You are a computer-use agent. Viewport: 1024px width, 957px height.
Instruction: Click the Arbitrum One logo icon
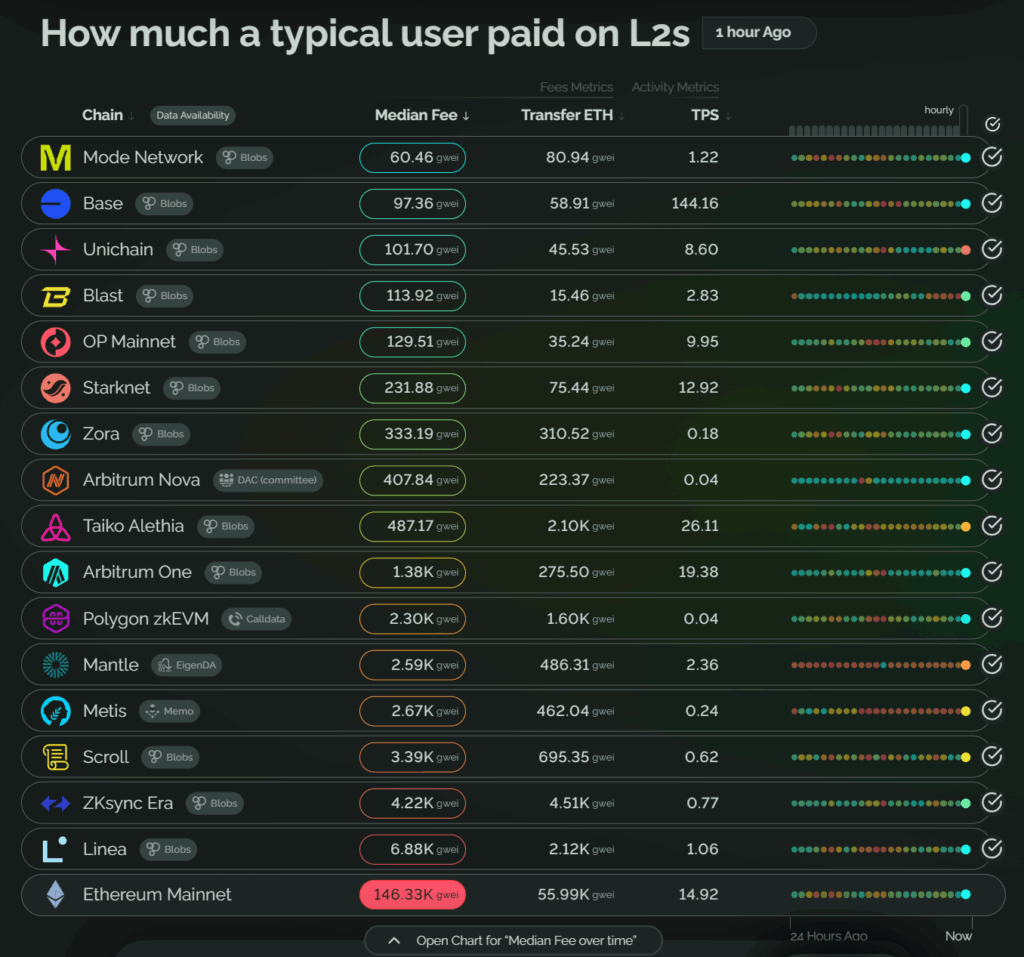(56, 572)
